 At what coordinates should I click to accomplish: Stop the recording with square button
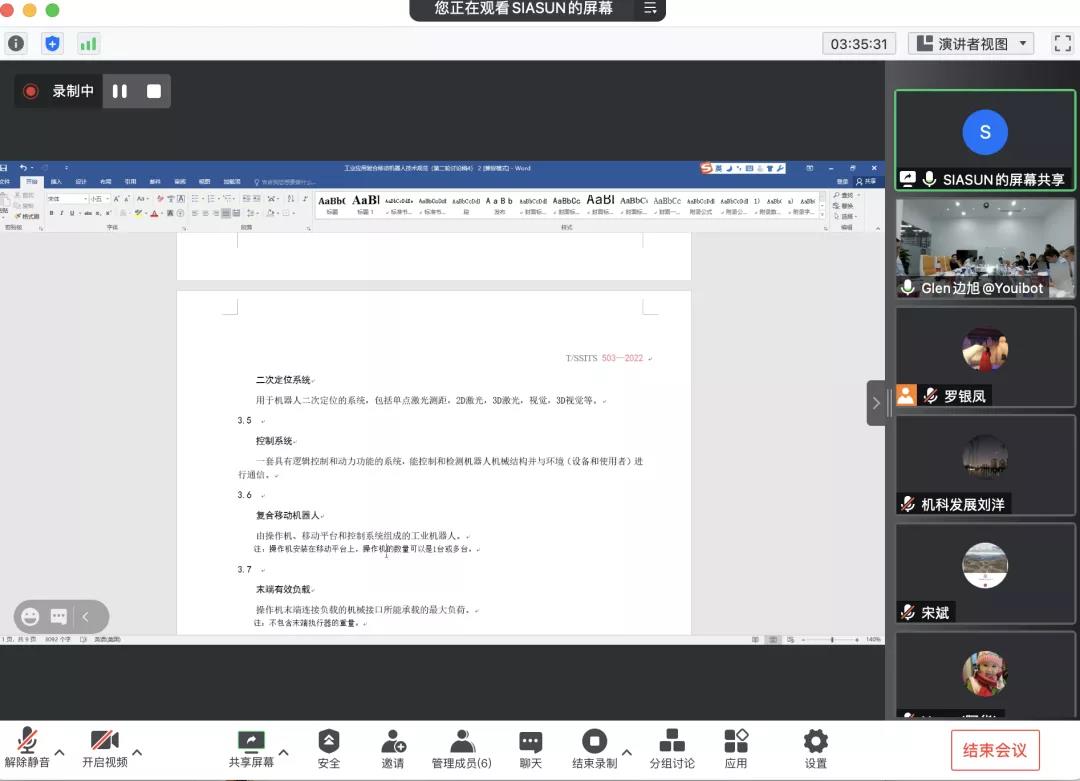[154, 91]
